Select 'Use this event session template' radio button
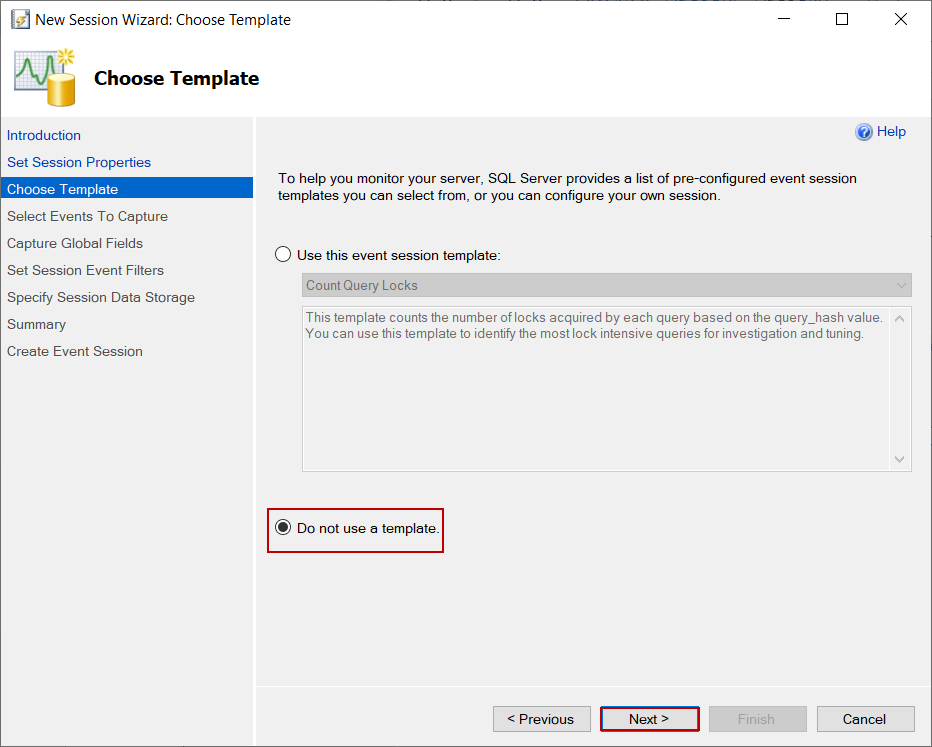This screenshot has width=932, height=747. [x=283, y=255]
